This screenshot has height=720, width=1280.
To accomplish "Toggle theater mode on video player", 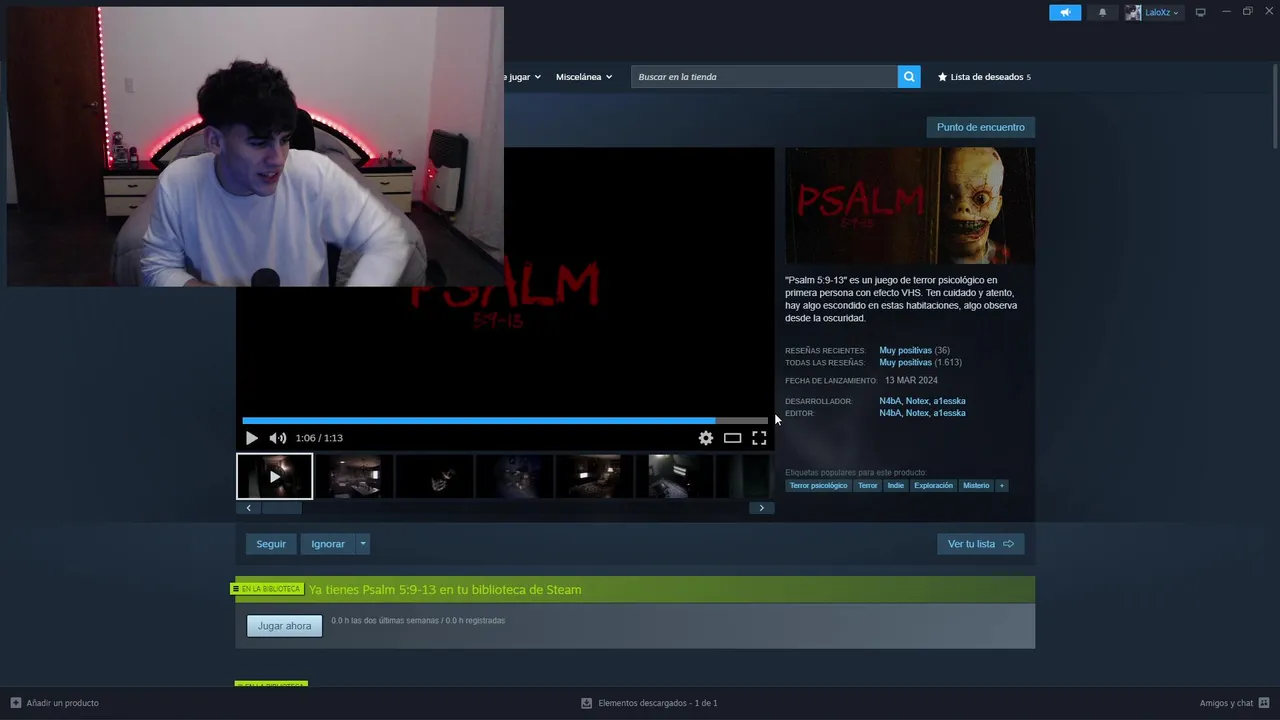I will coord(733,438).
